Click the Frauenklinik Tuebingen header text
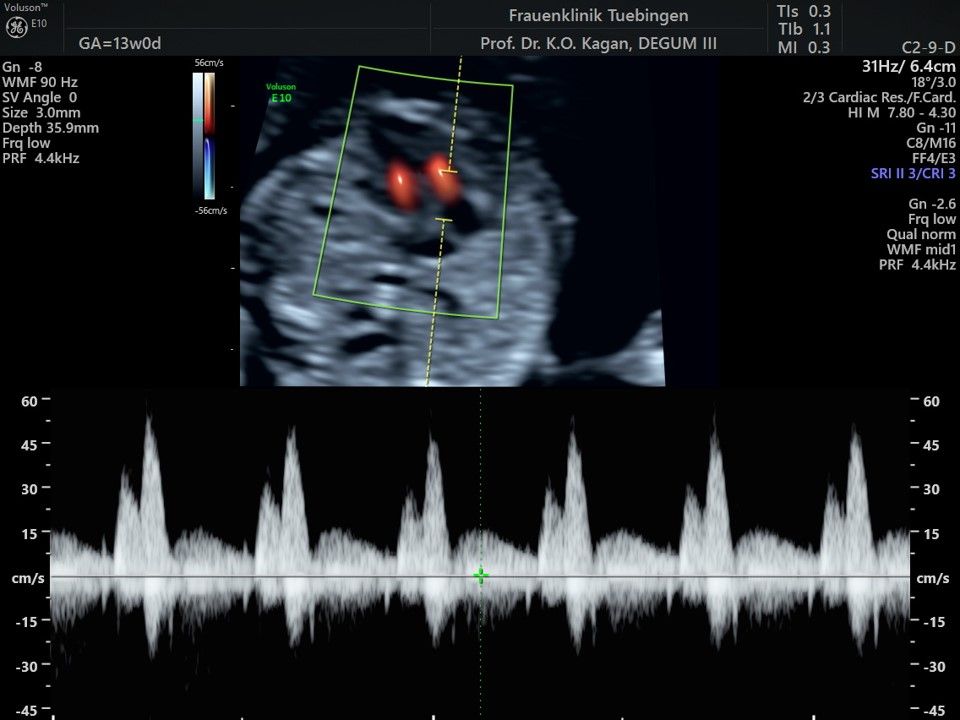This screenshot has height=720, width=960. click(x=598, y=16)
